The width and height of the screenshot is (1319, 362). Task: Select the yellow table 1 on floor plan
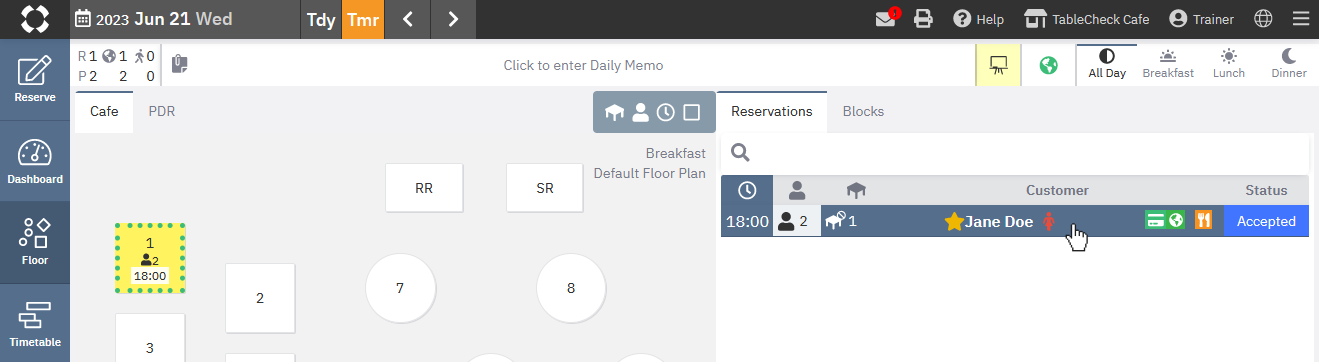pyautogui.click(x=150, y=258)
